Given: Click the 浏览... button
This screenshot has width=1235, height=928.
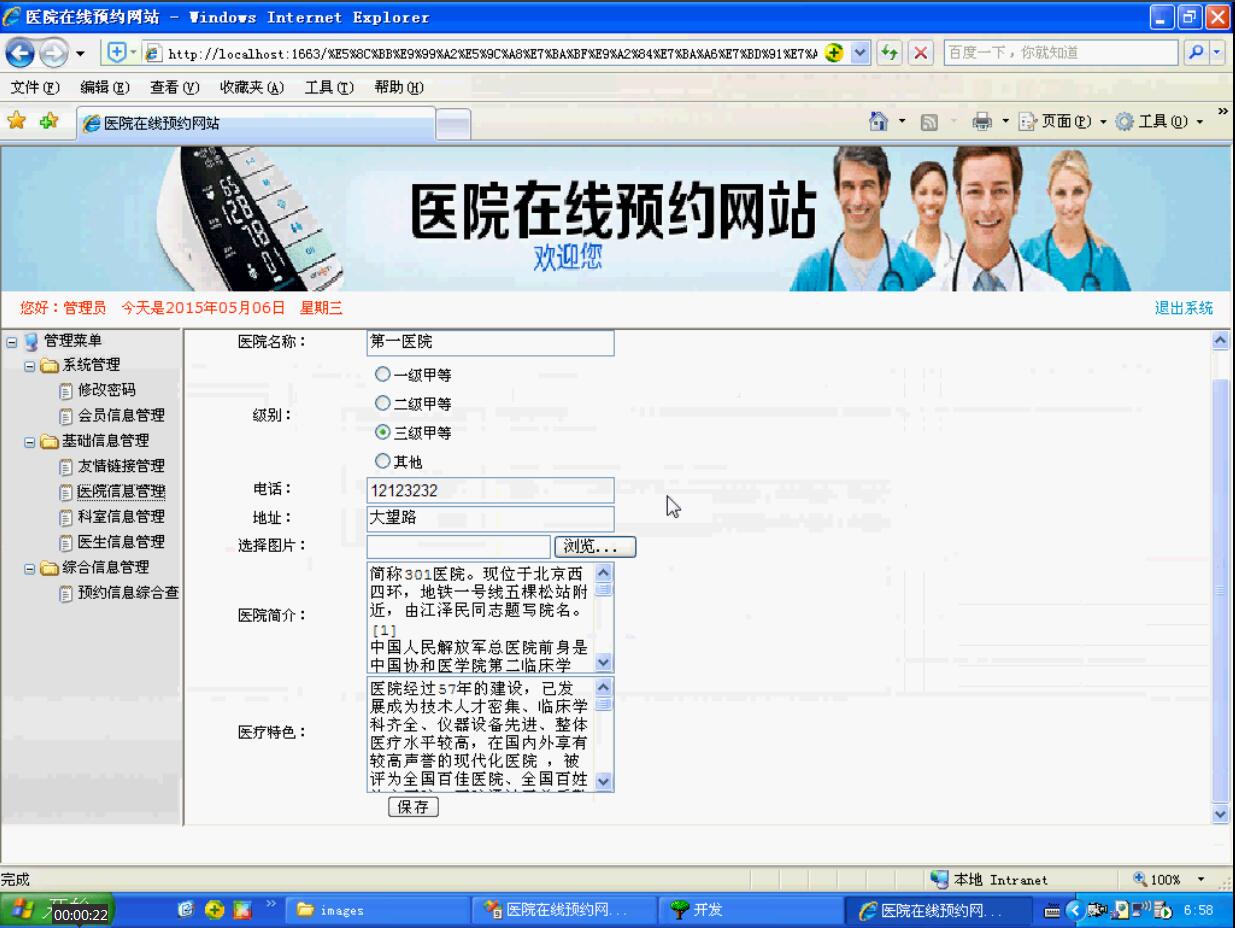Looking at the screenshot, I should 595,547.
